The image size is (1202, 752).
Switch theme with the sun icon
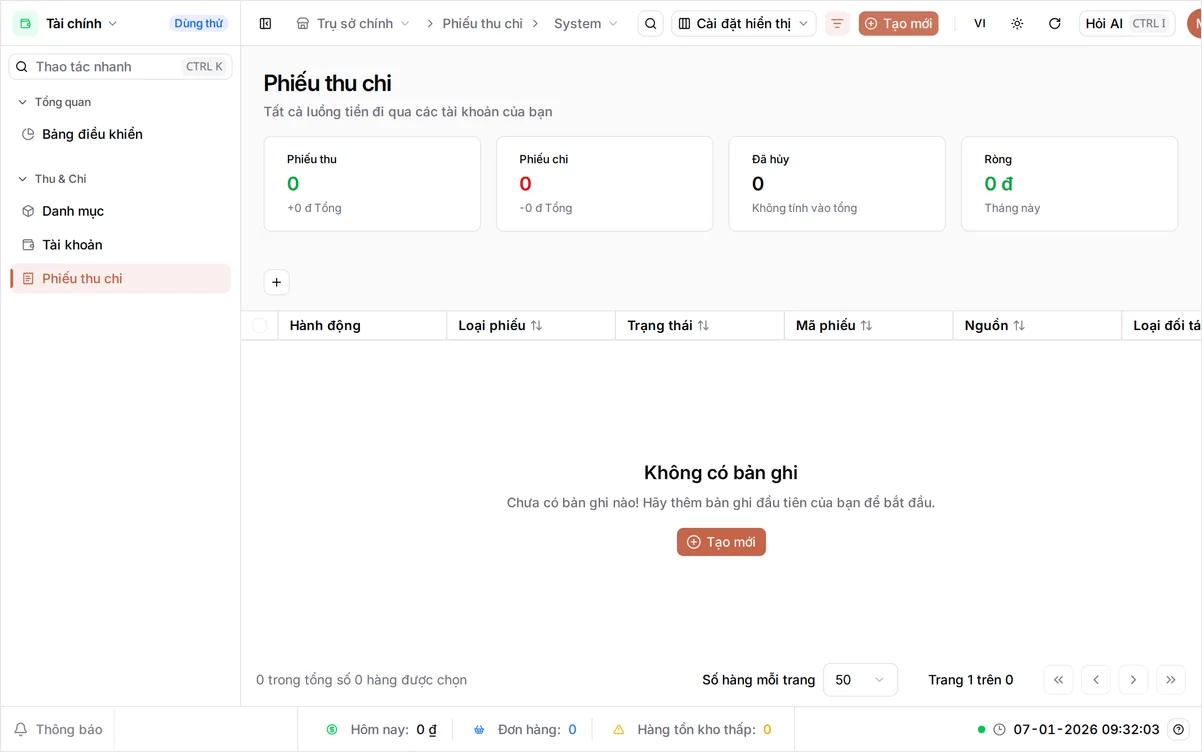click(1017, 23)
